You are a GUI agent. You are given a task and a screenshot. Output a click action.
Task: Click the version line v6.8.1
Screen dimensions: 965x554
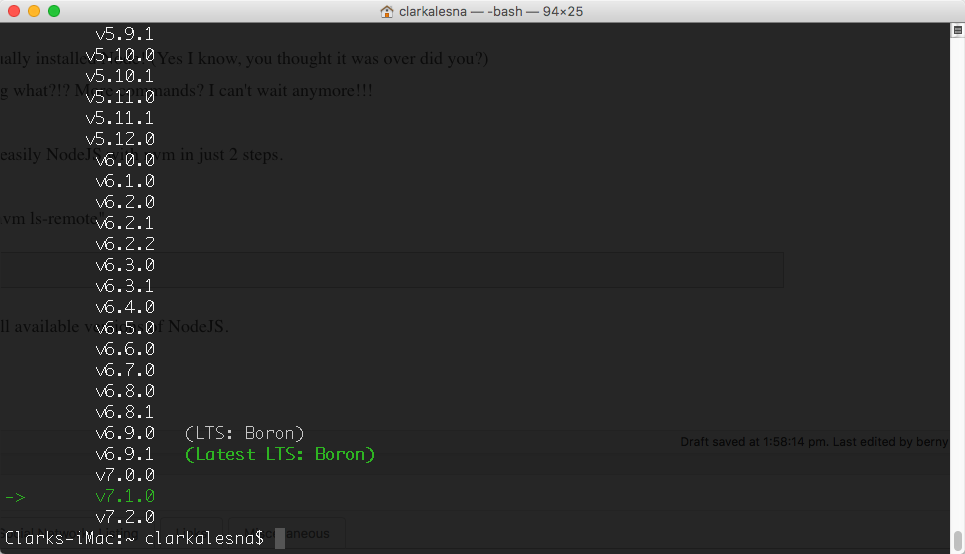click(124, 412)
